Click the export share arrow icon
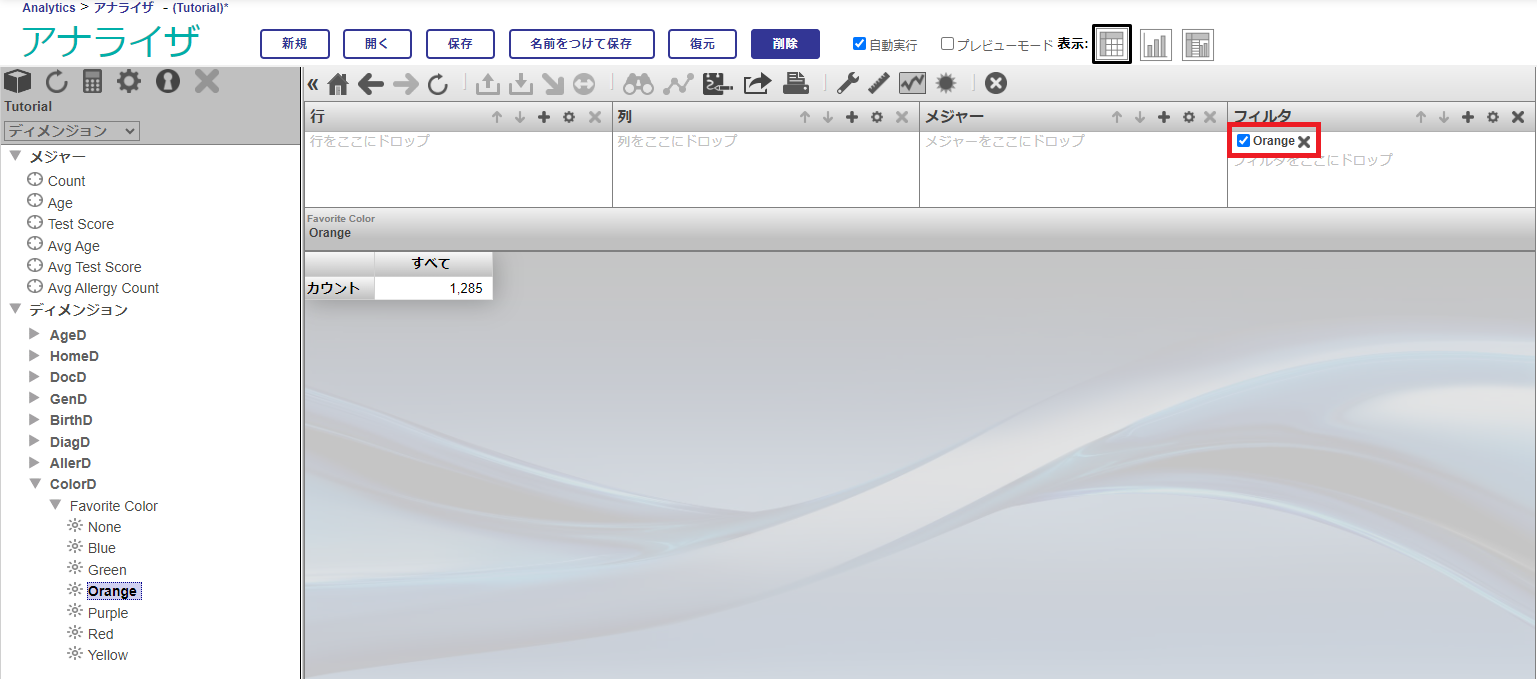This screenshot has width=1537, height=679. coord(757,84)
